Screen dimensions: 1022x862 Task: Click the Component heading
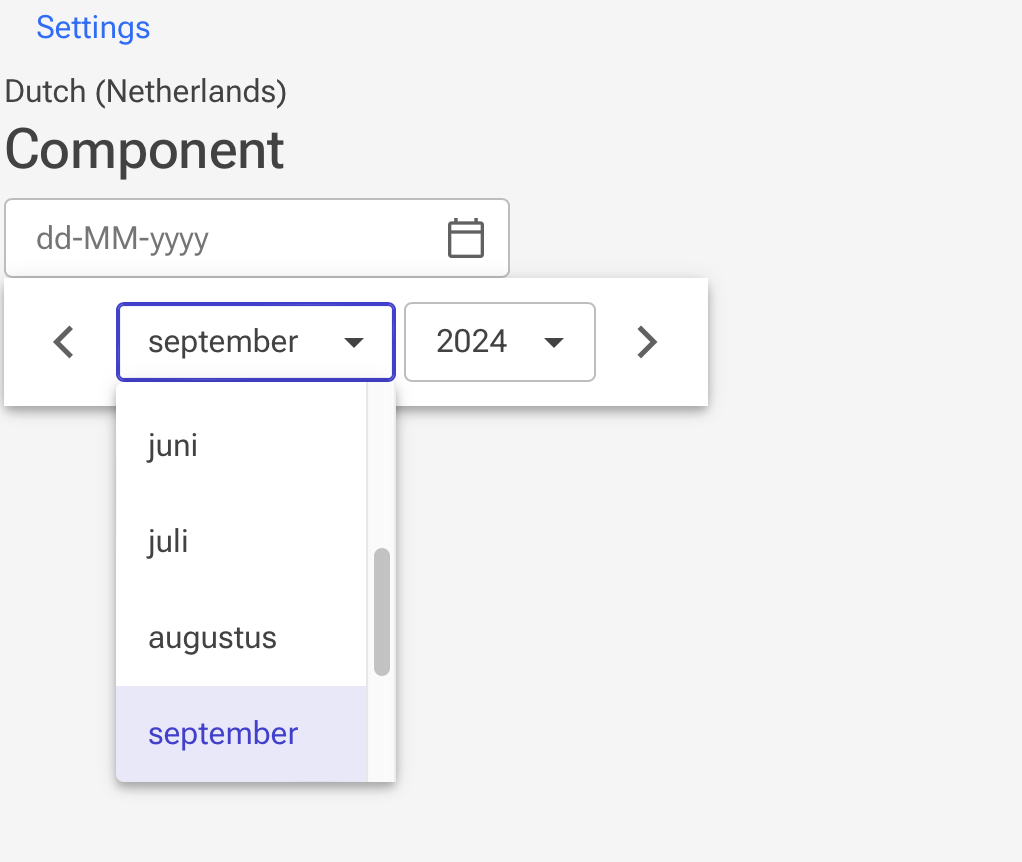coord(144,150)
